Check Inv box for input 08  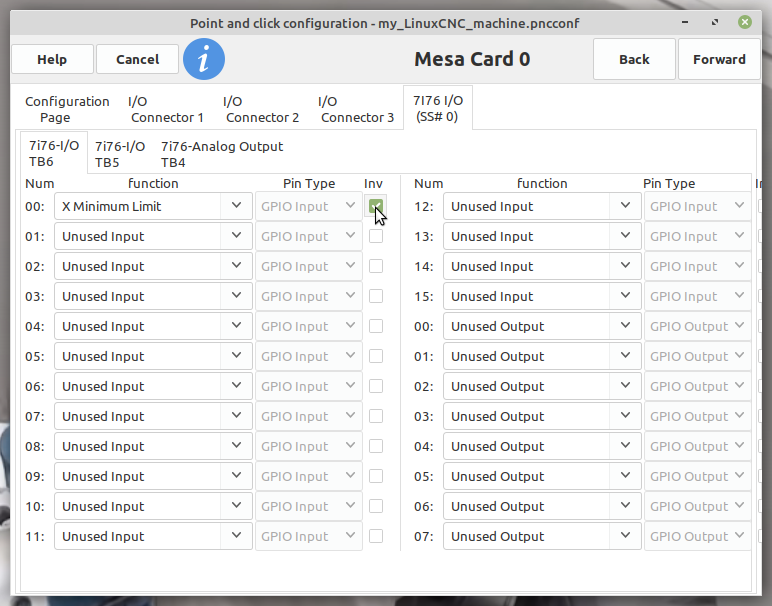[x=376, y=447]
